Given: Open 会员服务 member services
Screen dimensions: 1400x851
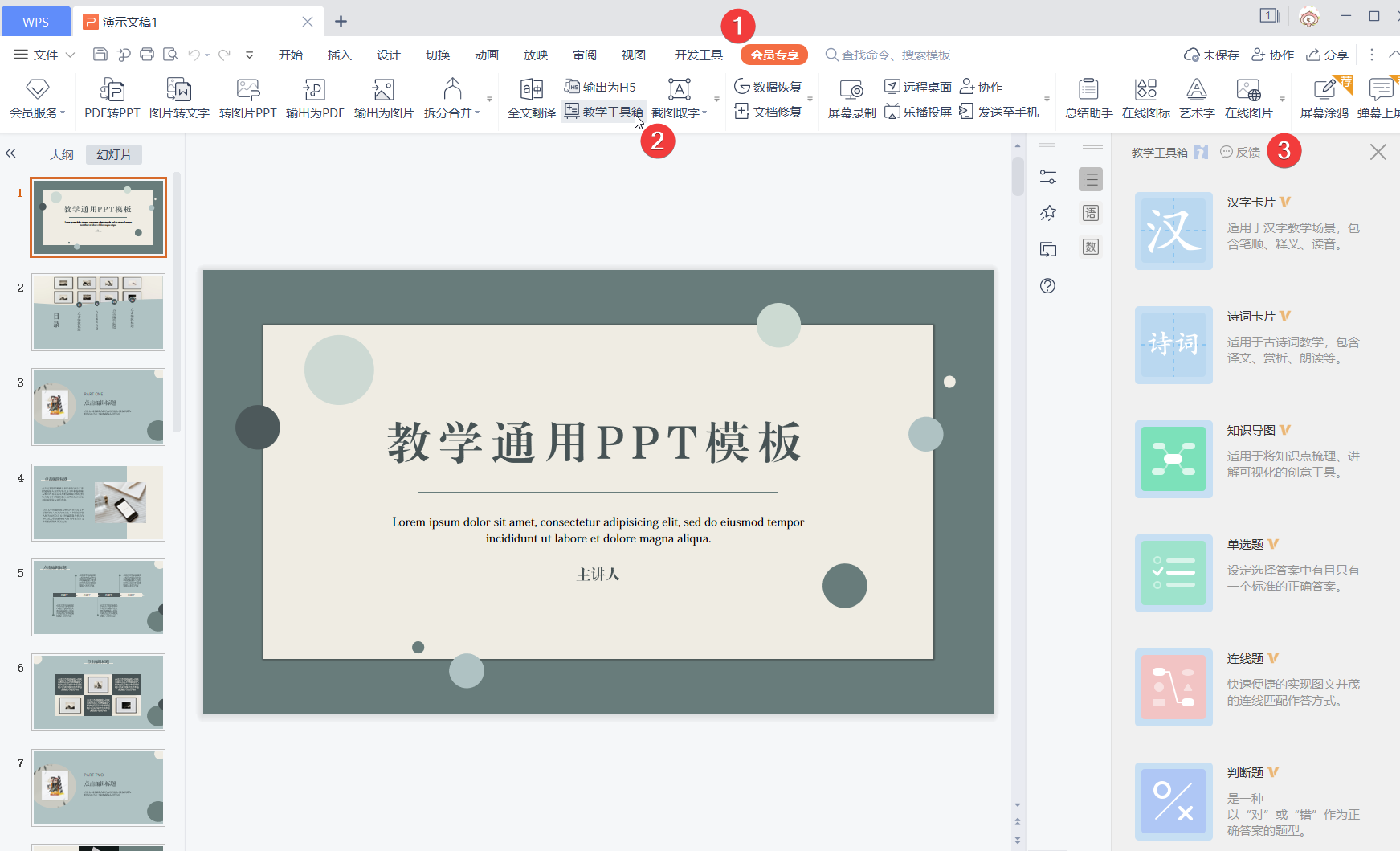Looking at the screenshot, I should coord(37,99).
